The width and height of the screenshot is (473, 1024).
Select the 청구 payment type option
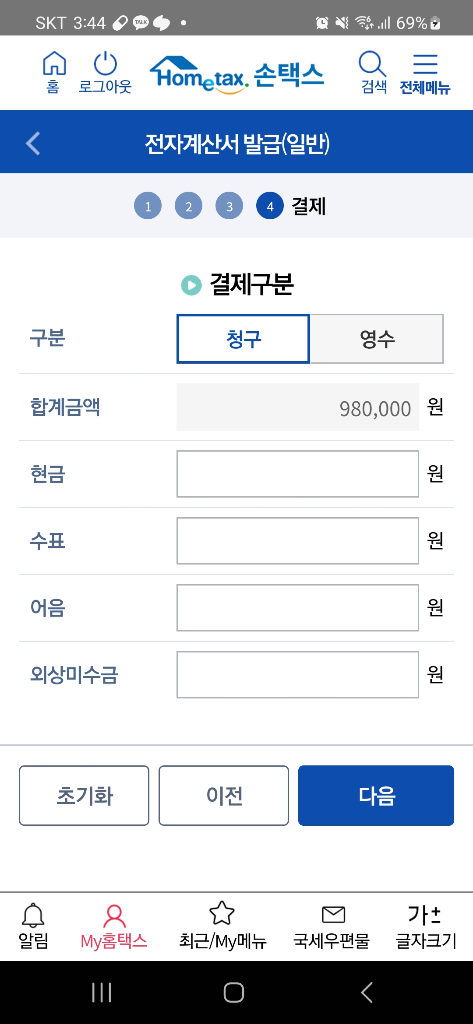tap(243, 339)
